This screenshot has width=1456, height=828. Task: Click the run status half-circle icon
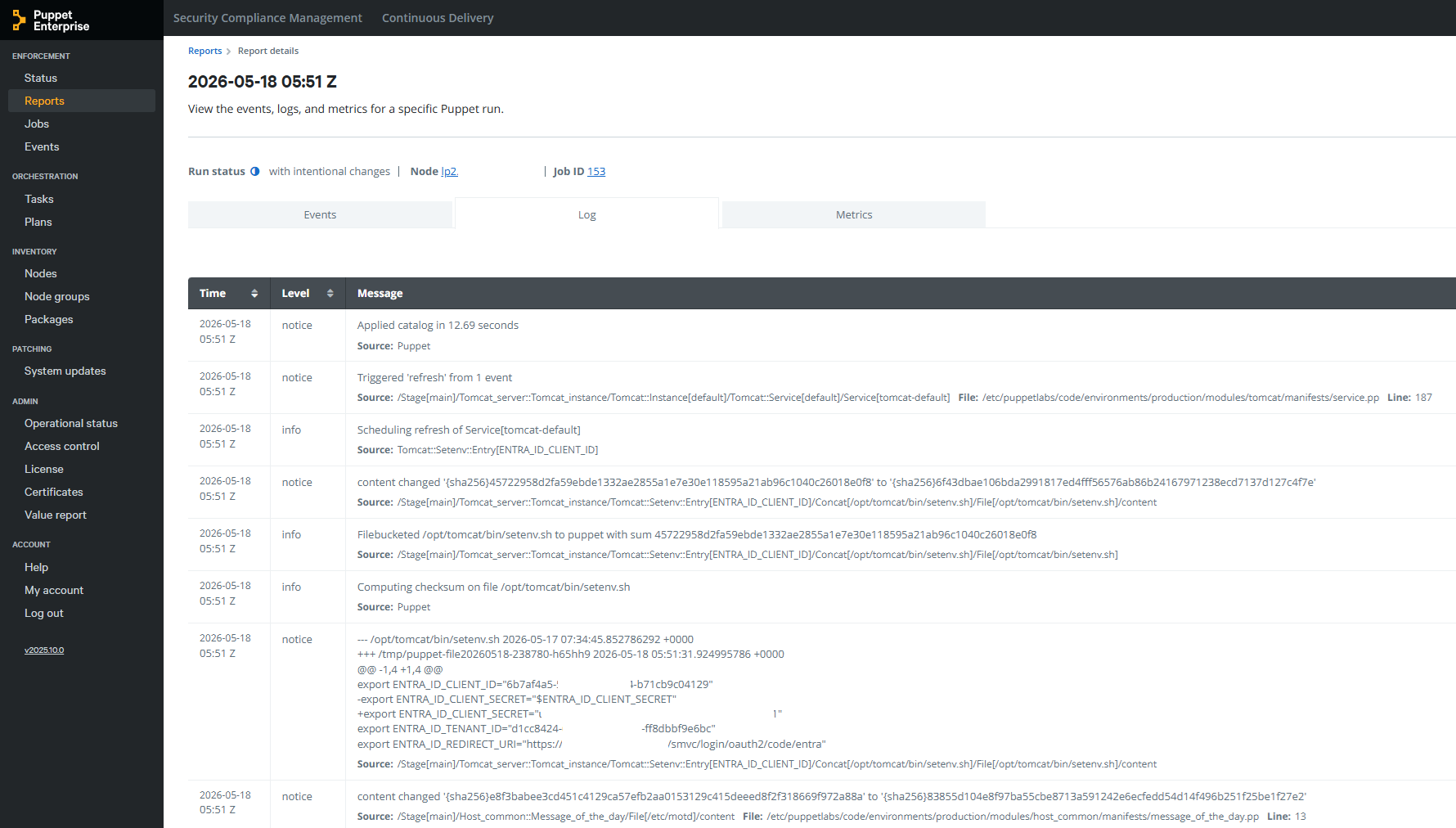click(x=255, y=172)
